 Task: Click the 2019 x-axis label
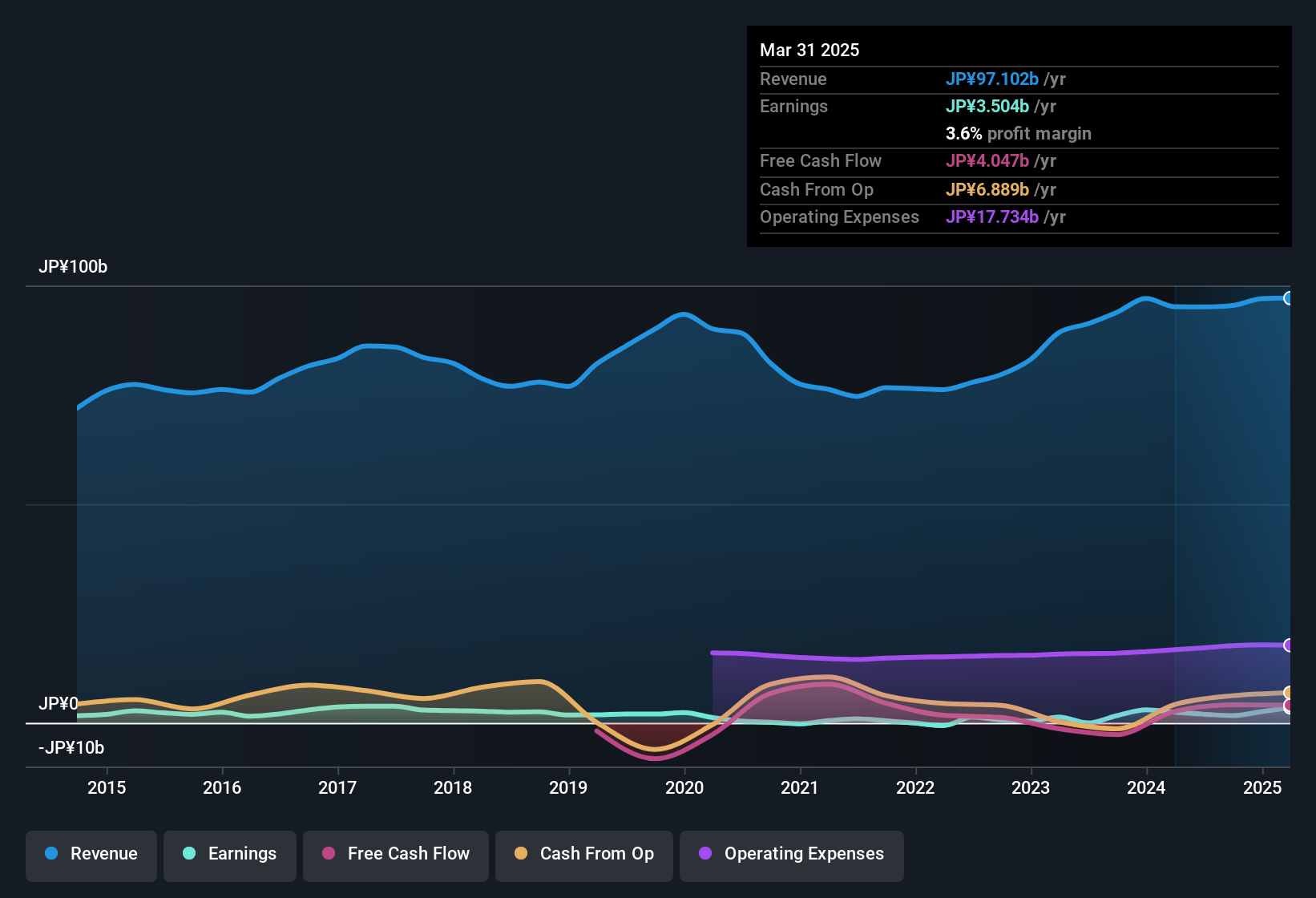[568, 787]
